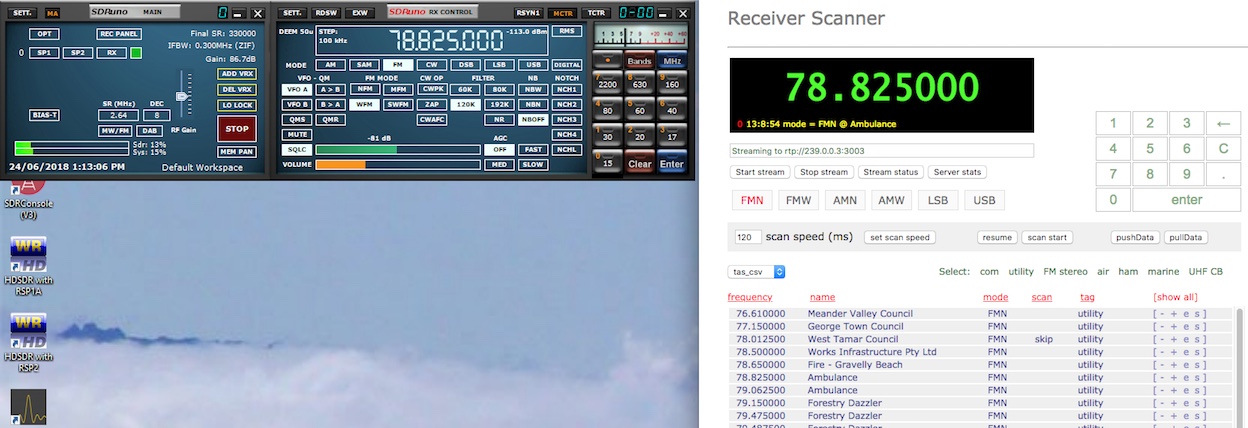Open the Bands selector on SDRuno keypad
Screen dimensions: 1248x428
point(640,61)
